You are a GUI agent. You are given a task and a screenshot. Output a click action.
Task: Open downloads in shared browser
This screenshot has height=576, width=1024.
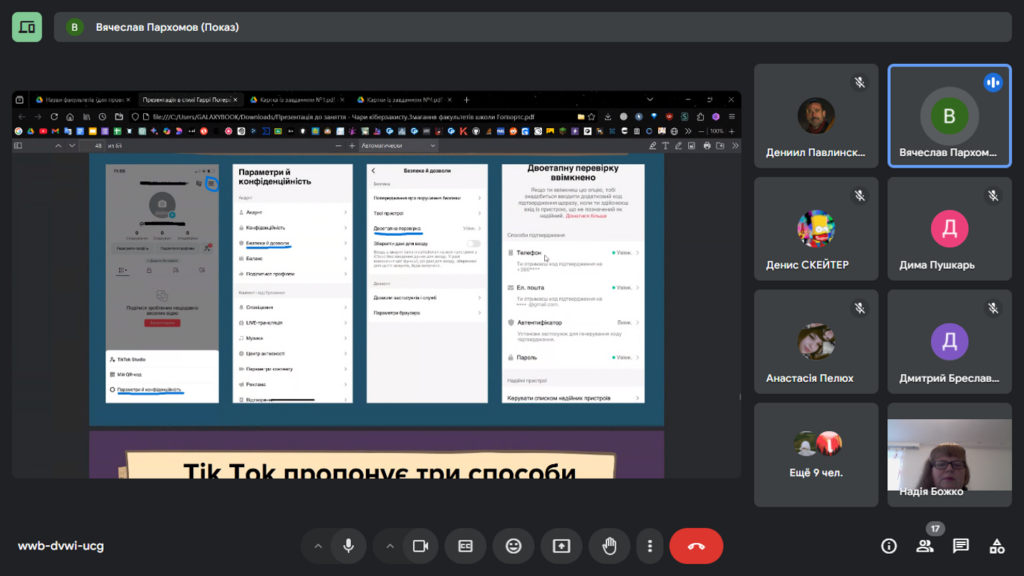pyautogui.click(x=608, y=117)
